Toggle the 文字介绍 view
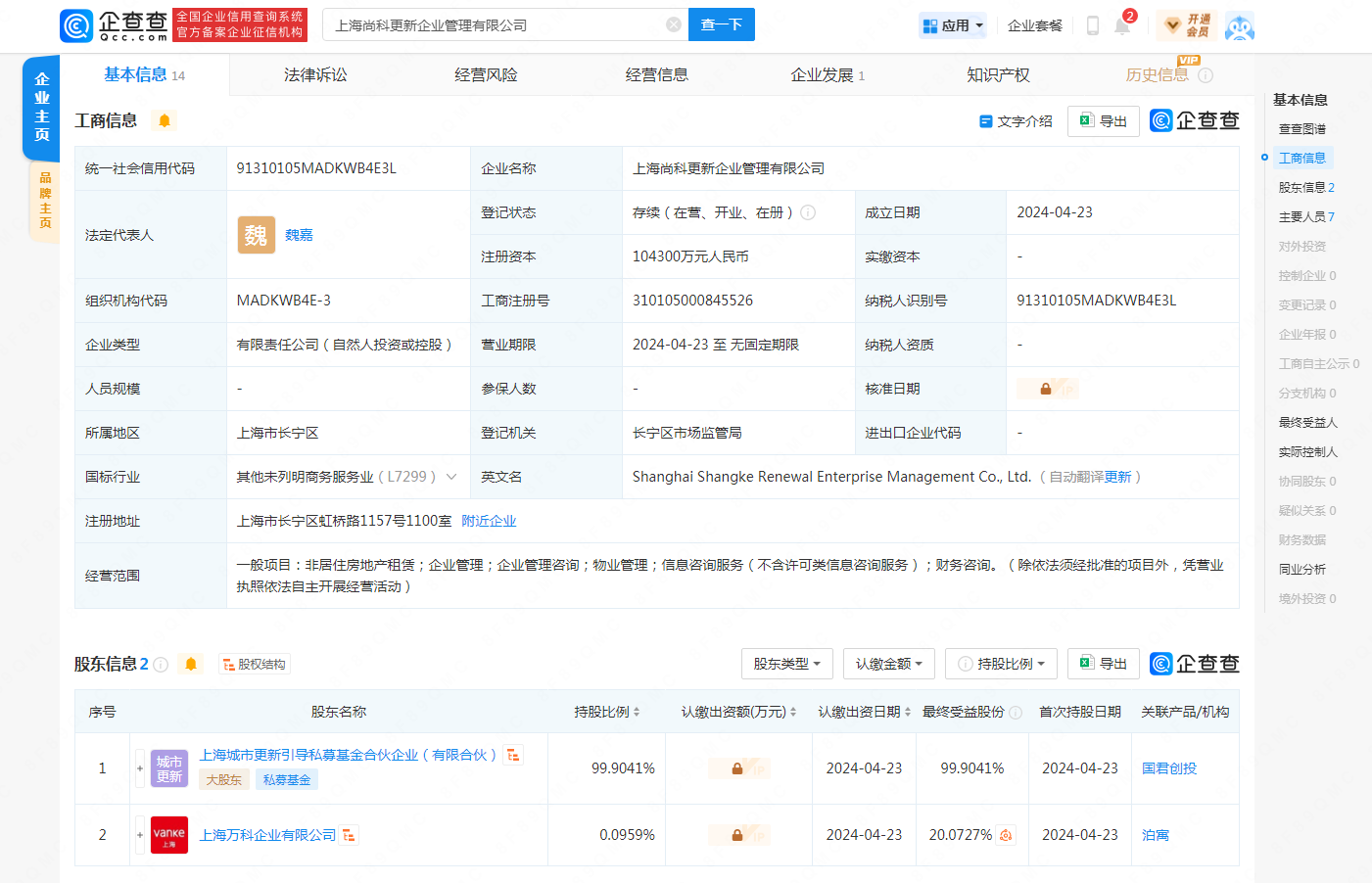 pos(1016,121)
